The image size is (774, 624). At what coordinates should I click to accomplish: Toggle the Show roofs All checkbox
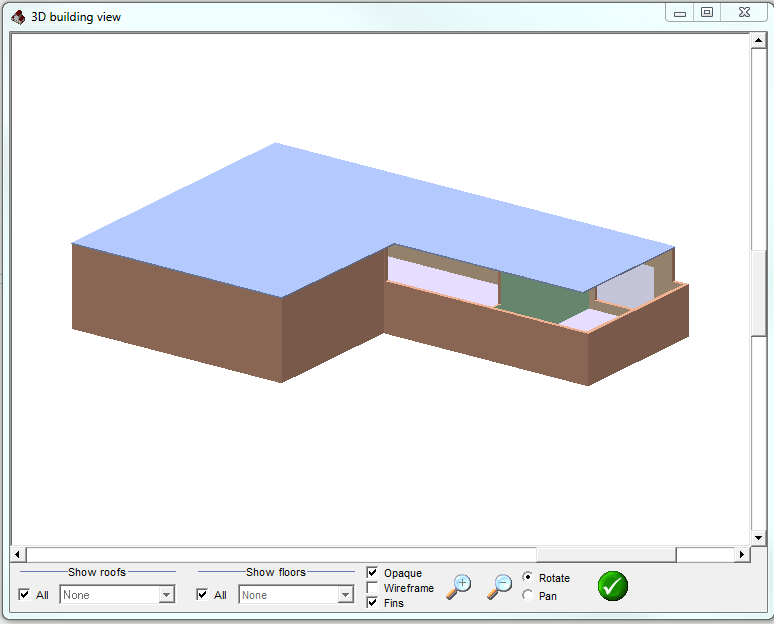coord(24,594)
